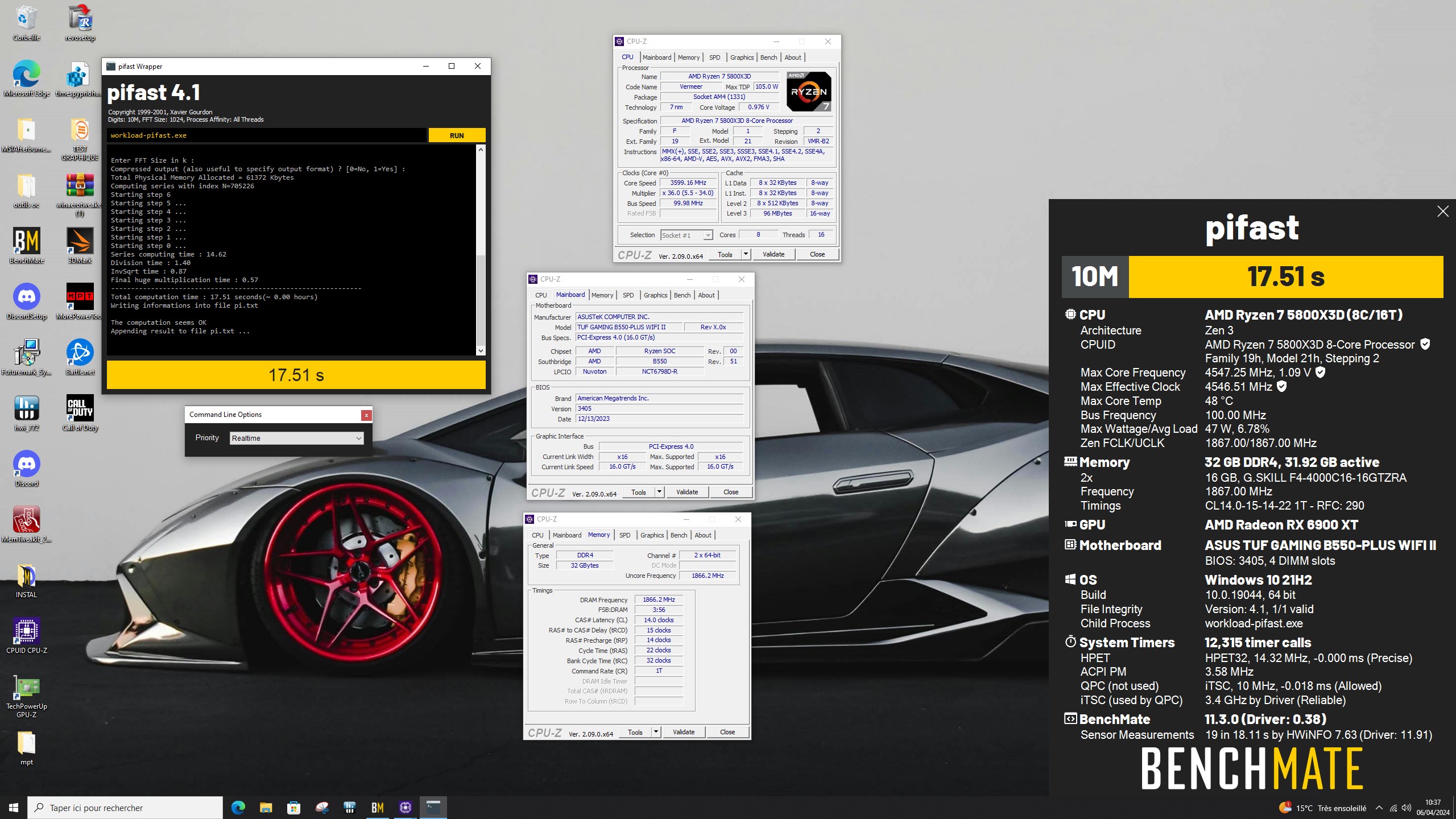The image size is (1456, 819).
Task: Open Socket #1 selection dropdown in CPU-Z
Action: tap(686, 235)
